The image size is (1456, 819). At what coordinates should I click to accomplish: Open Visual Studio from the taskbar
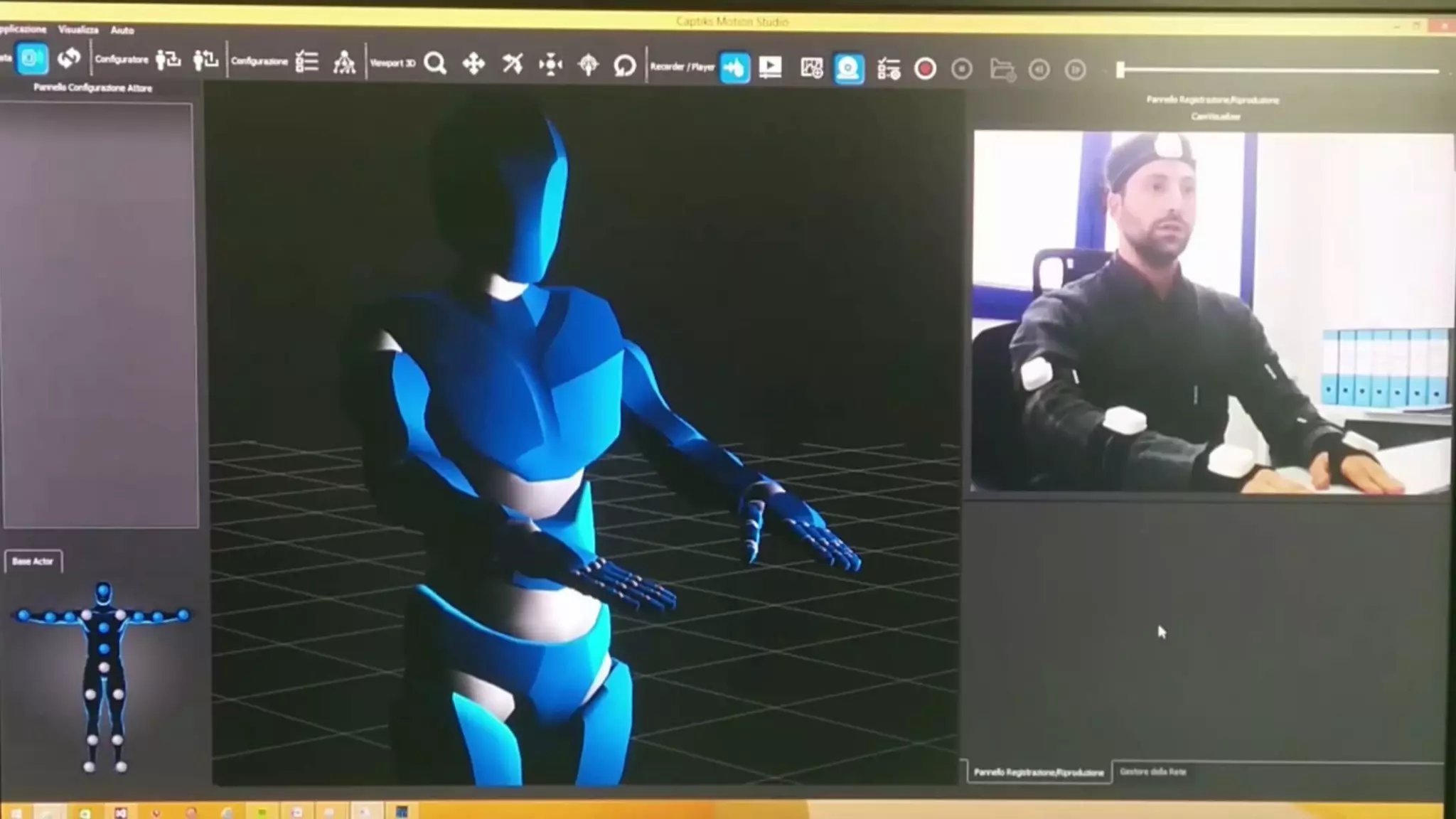pos(120,812)
